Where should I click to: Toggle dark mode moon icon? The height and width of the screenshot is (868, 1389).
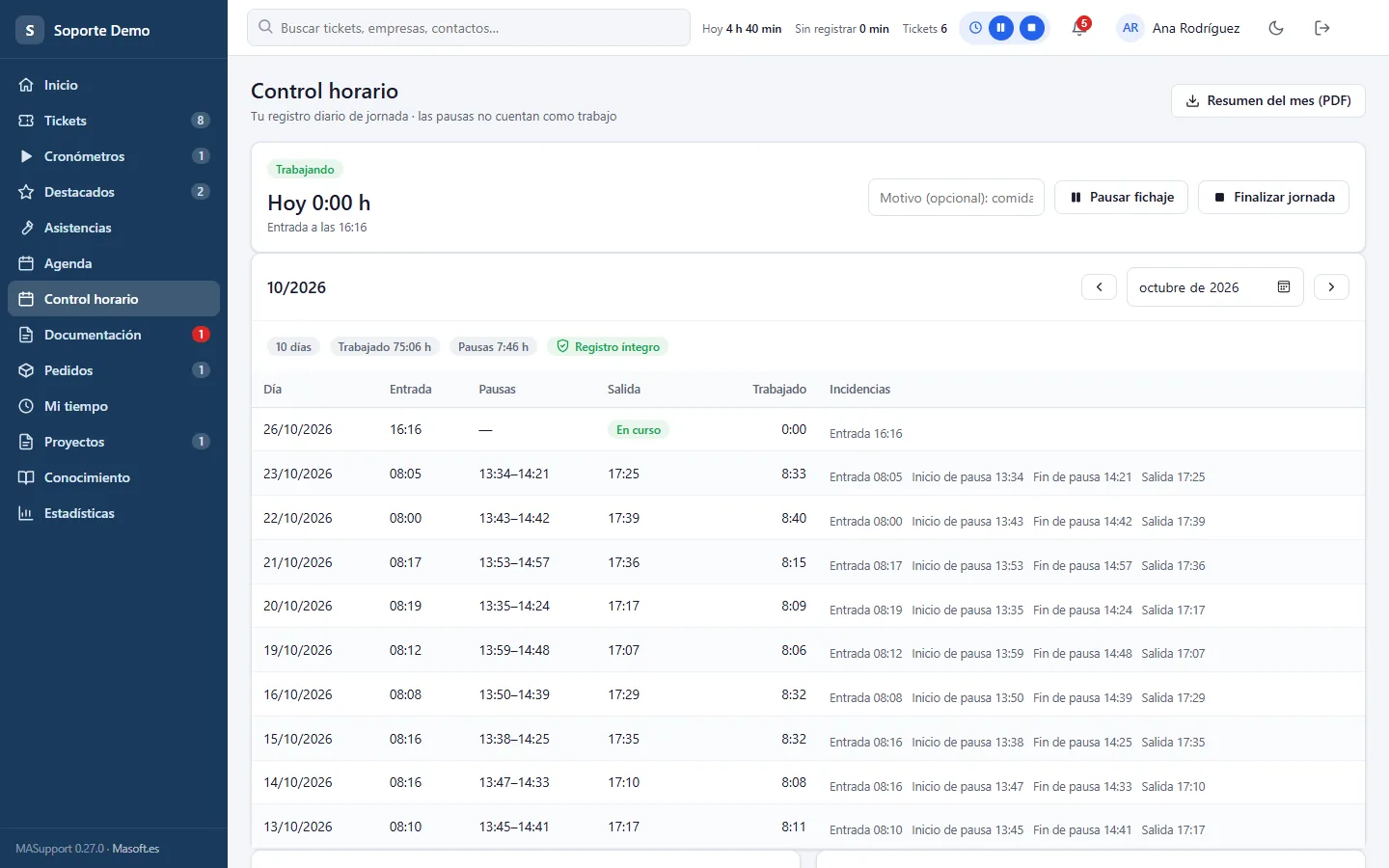1276,28
